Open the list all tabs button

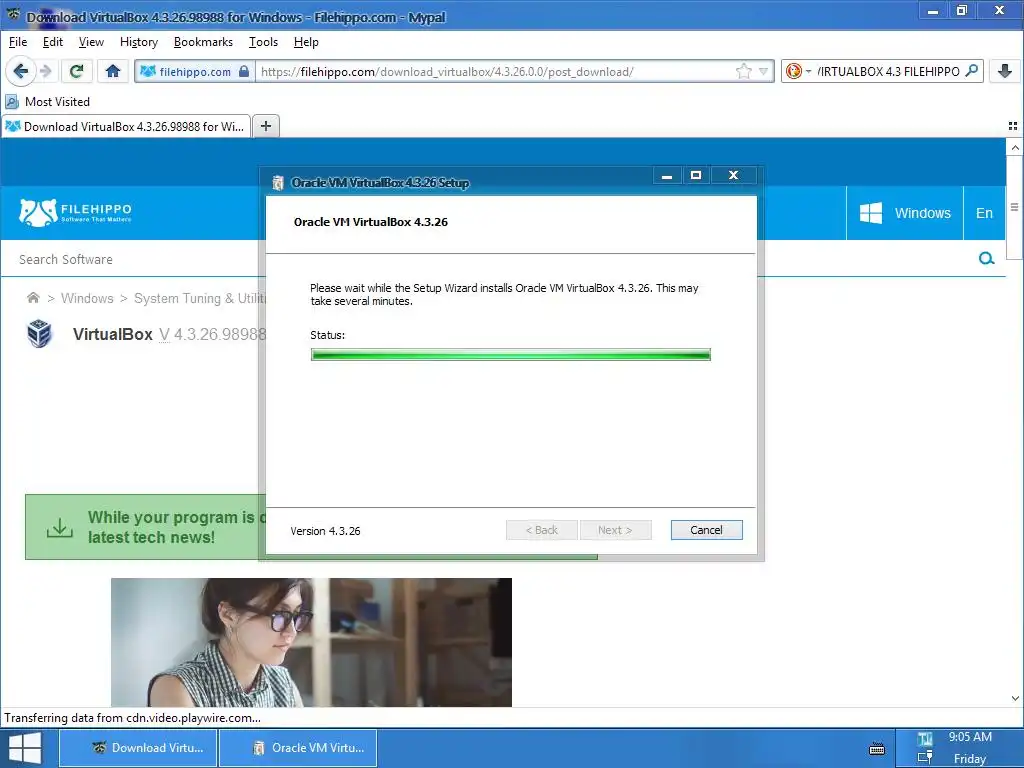[1013, 126]
